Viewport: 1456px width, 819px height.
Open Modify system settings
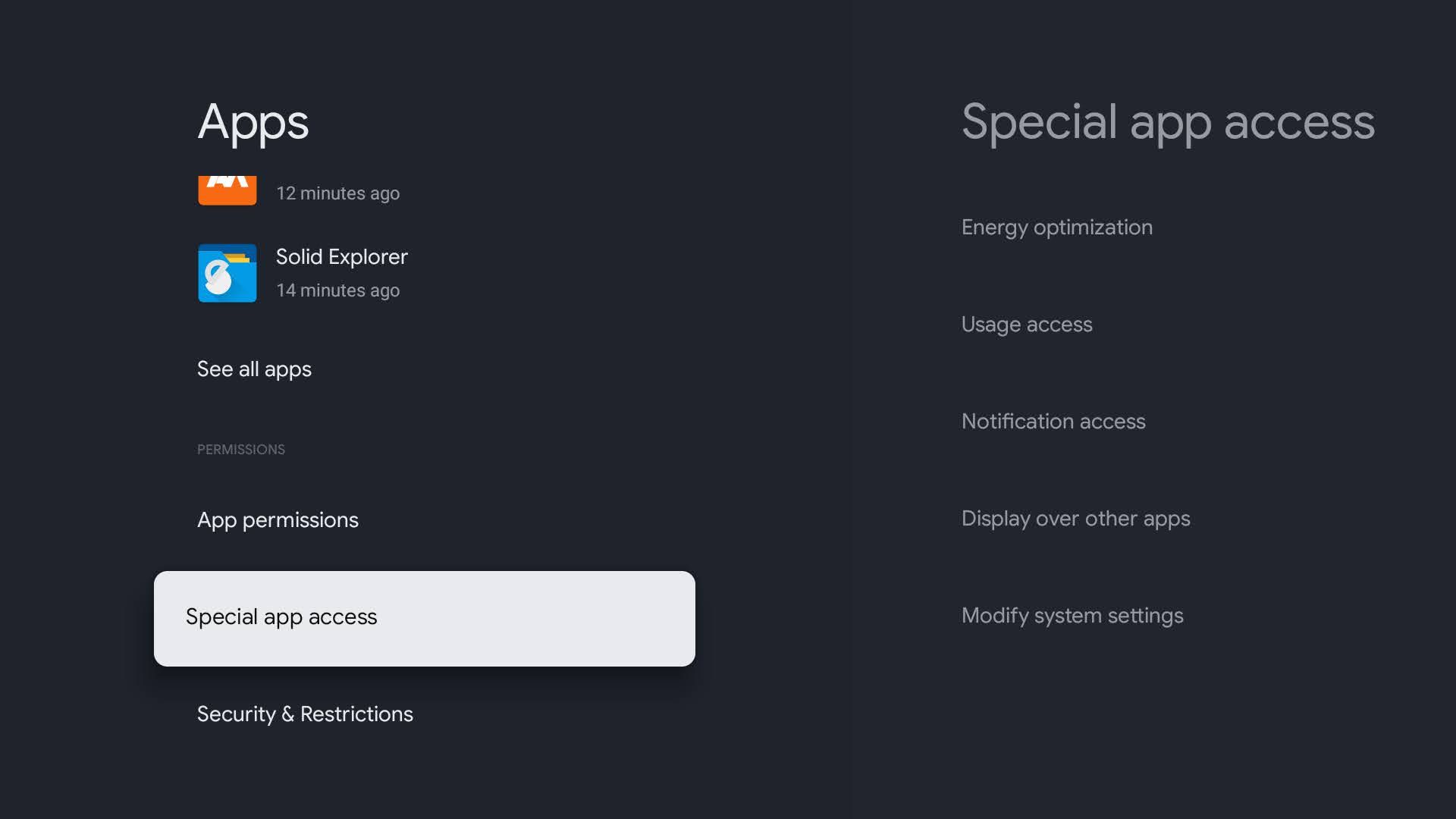coord(1072,616)
